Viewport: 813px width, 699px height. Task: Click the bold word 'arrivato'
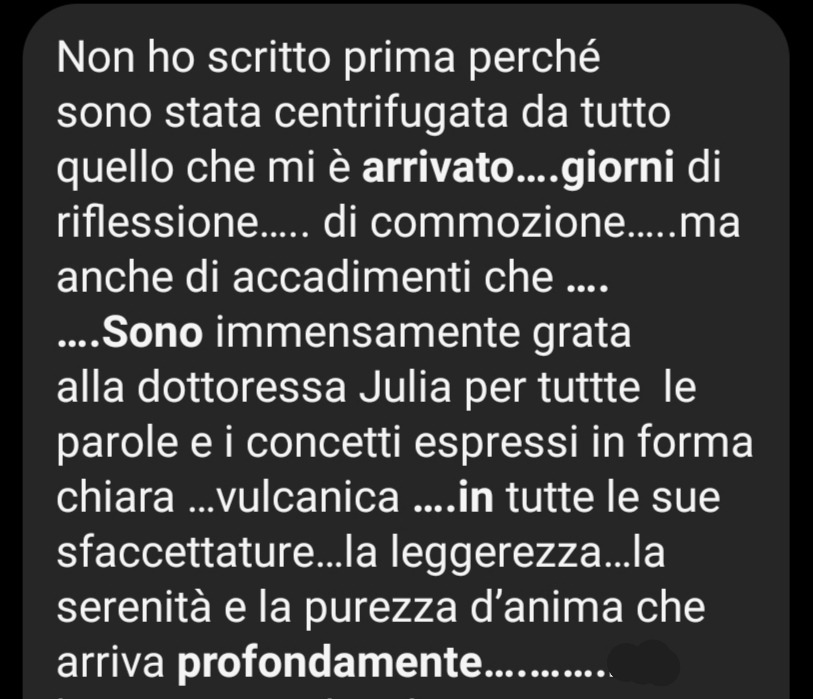[438, 168]
